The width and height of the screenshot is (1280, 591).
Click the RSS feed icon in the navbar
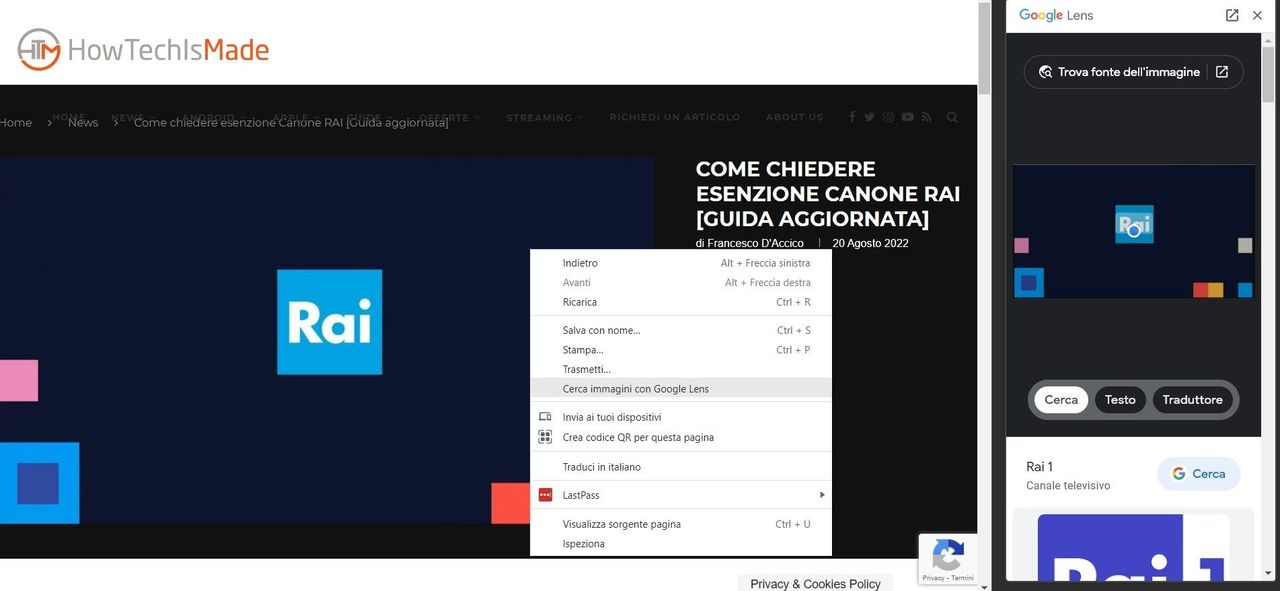pos(926,117)
